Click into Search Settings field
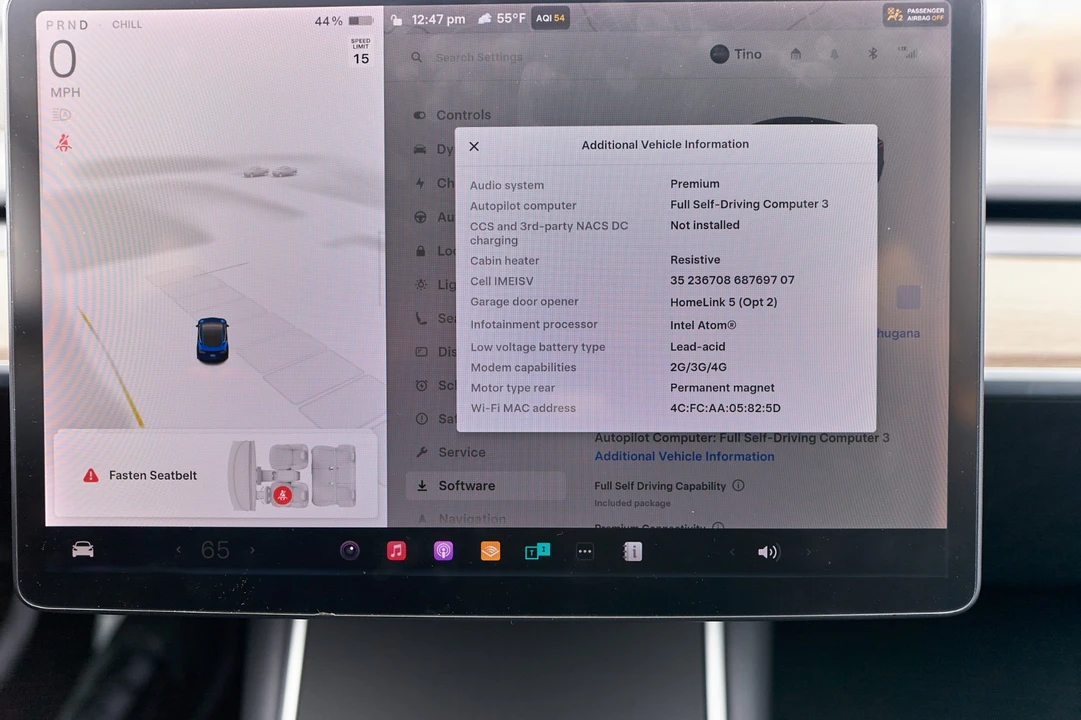Screen dimensions: 1081x720 tap(479, 57)
